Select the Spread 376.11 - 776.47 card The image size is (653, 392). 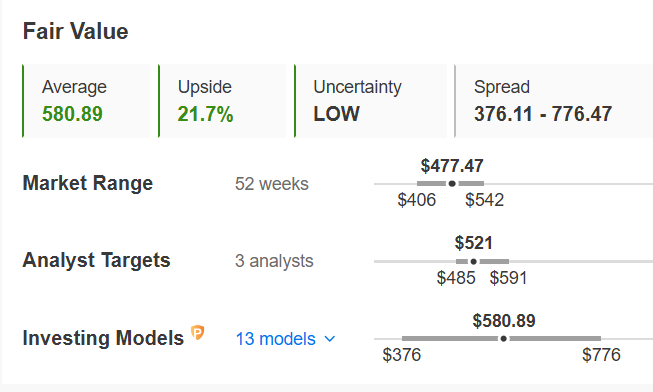click(554, 101)
